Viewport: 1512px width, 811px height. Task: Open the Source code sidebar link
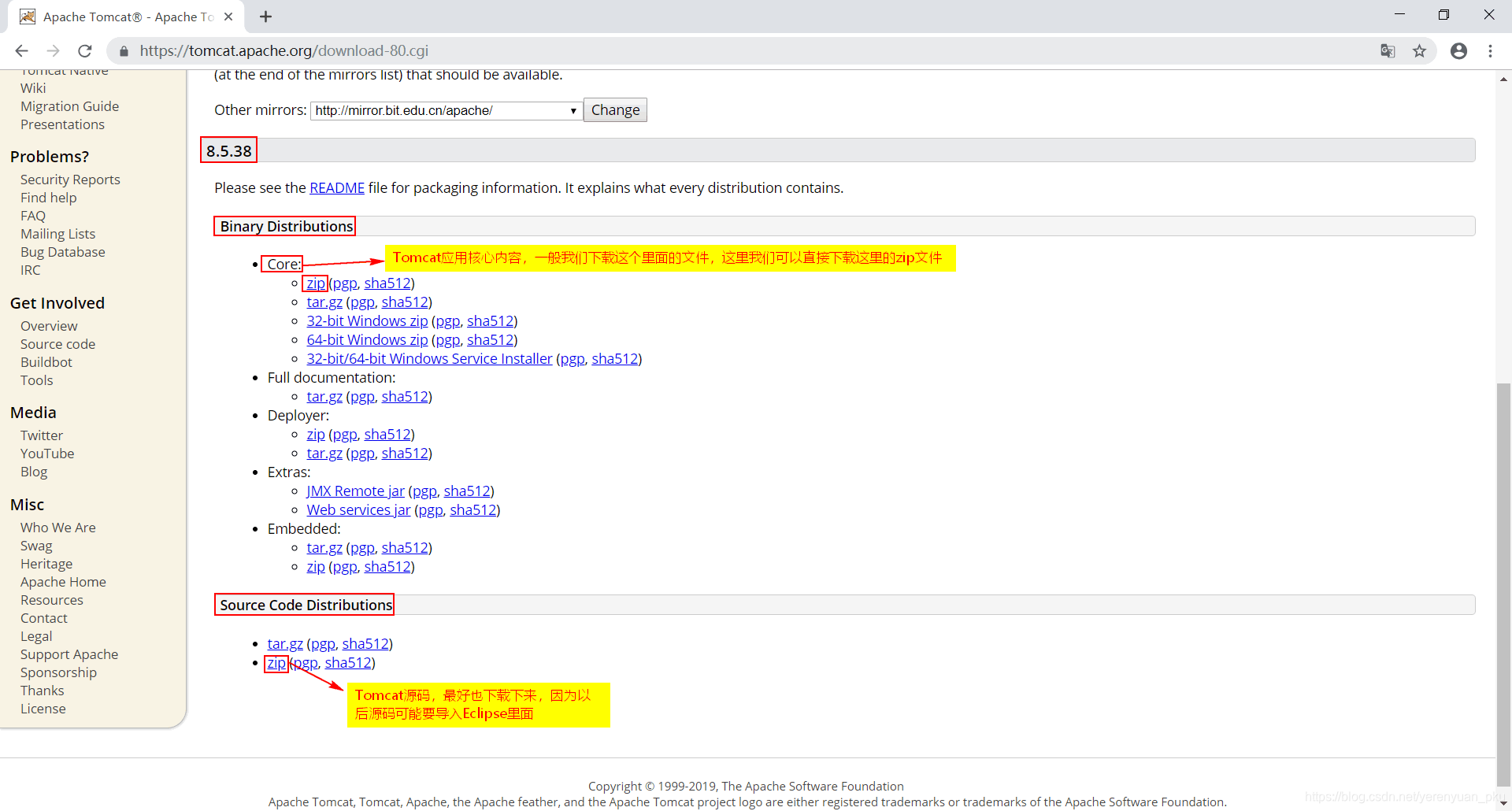point(57,344)
